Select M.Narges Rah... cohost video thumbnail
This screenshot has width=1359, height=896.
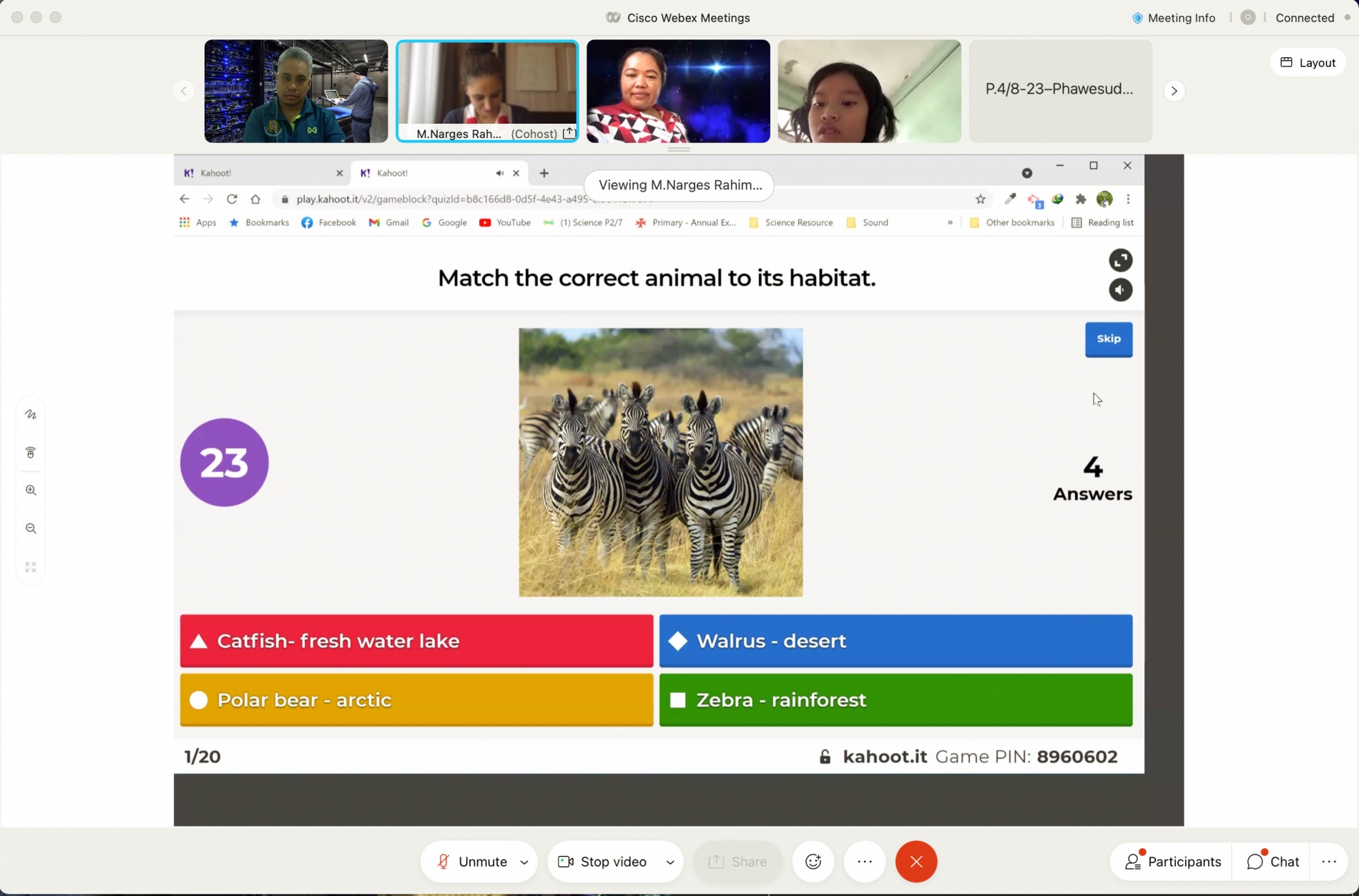pyautogui.click(x=487, y=91)
